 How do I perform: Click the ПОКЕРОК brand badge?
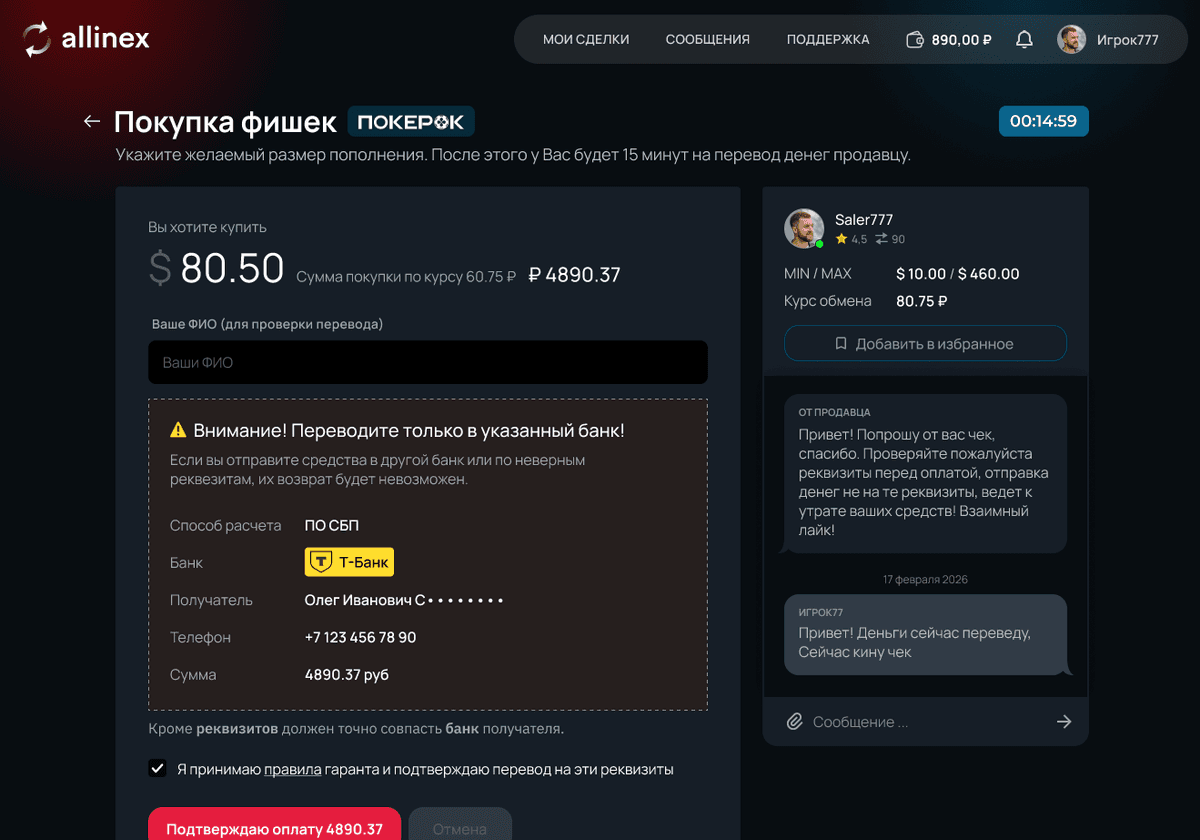pyautogui.click(x=411, y=121)
